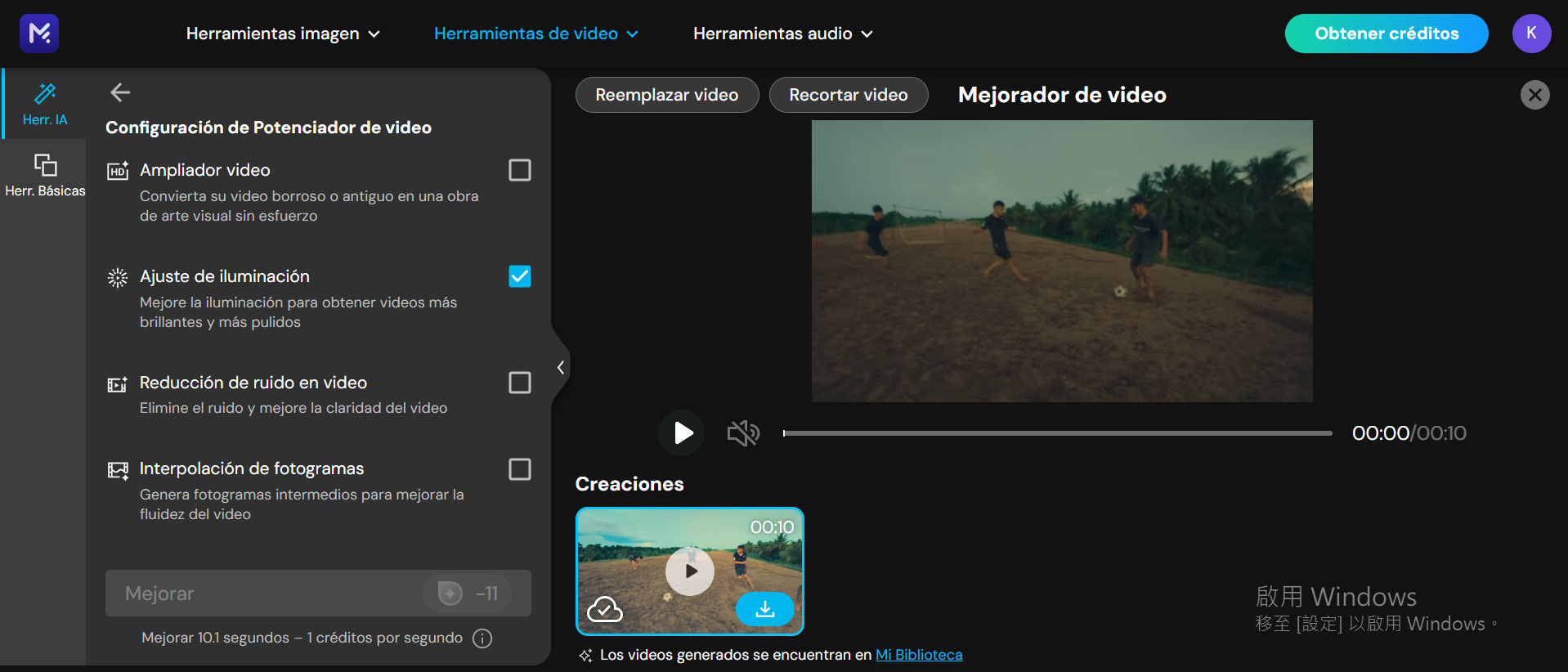
Task: Click the Creaciones heading
Action: [629, 484]
